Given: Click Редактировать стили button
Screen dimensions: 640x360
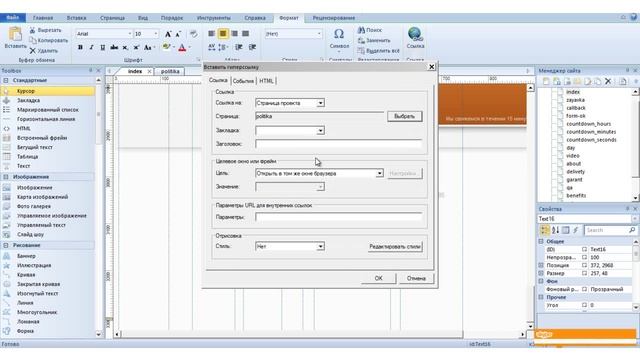Looking at the screenshot, I should pyautogui.click(x=395, y=247).
